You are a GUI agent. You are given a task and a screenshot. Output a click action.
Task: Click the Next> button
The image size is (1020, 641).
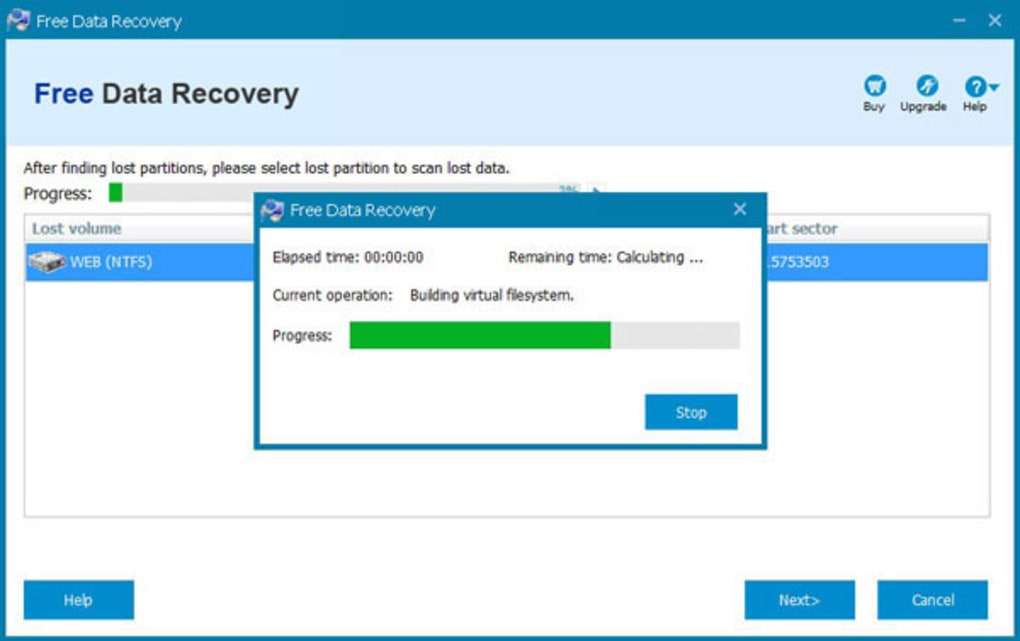click(x=799, y=600)
